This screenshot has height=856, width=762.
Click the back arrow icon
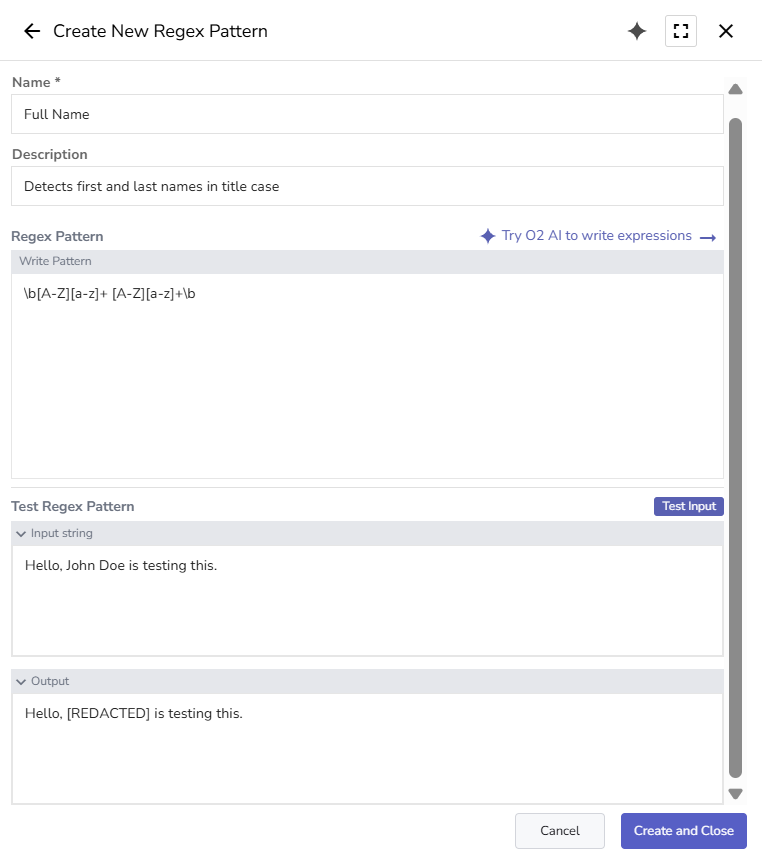pyautogui.click(x=32, y=31)
